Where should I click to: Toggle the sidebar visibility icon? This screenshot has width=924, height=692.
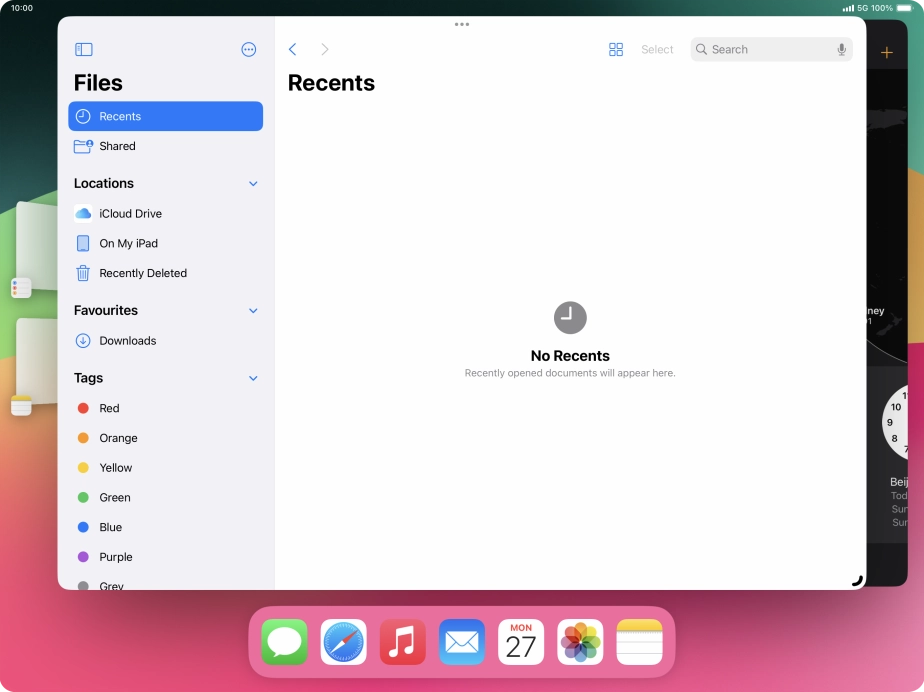tap(84, 49)
